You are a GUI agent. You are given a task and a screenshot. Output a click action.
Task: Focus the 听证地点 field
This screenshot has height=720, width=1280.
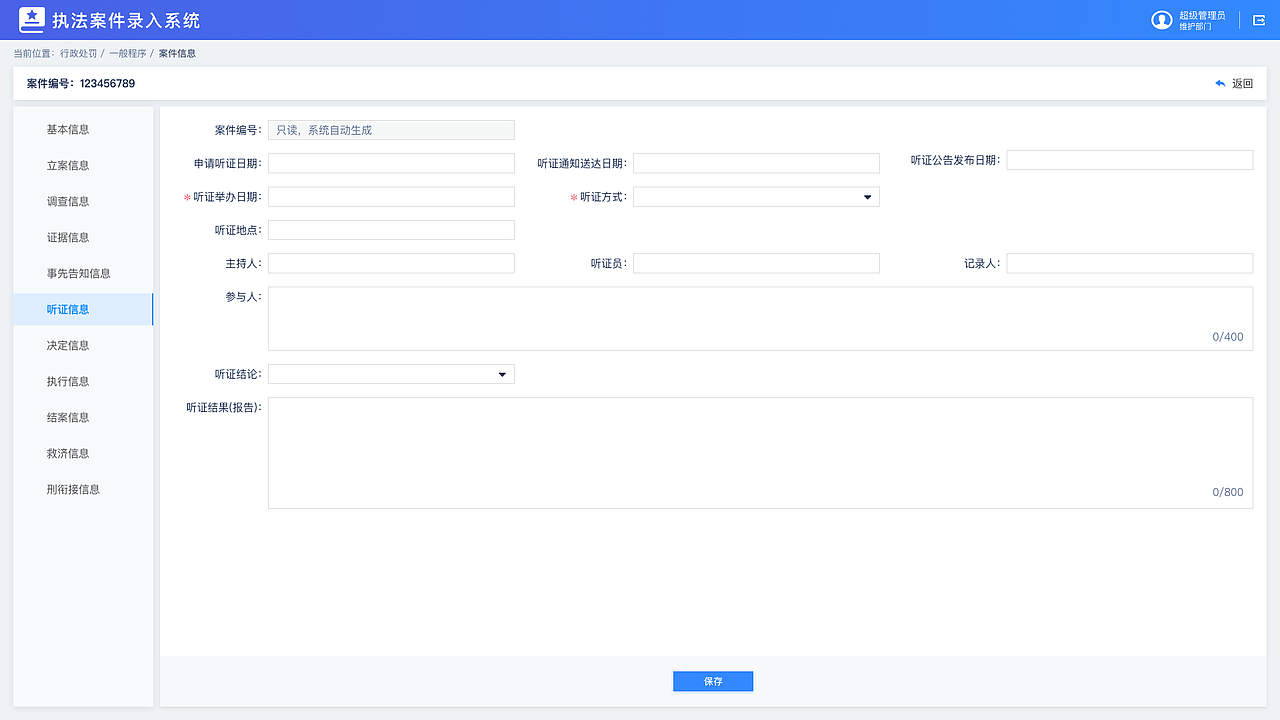tap(391, 230)
